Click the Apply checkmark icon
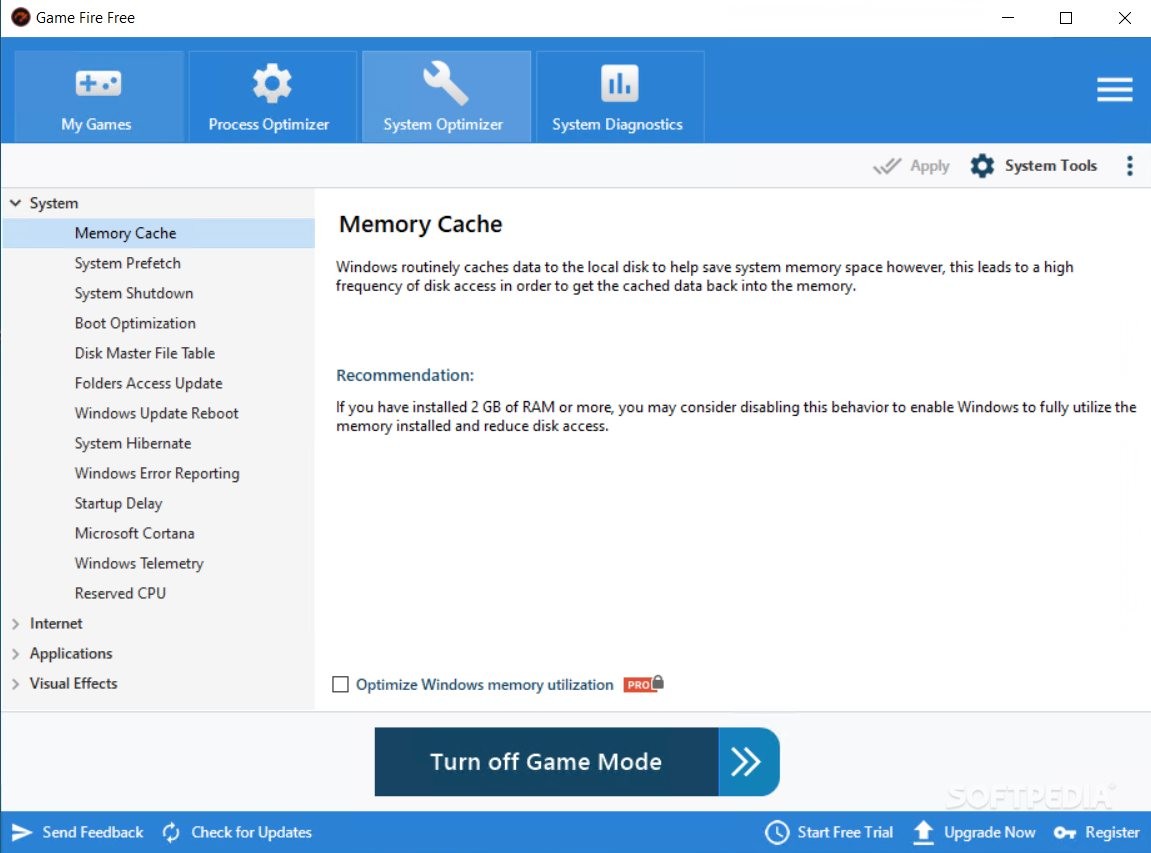Screen dimensions: 1151x853 pyautogui.click(x=887, y=166)
